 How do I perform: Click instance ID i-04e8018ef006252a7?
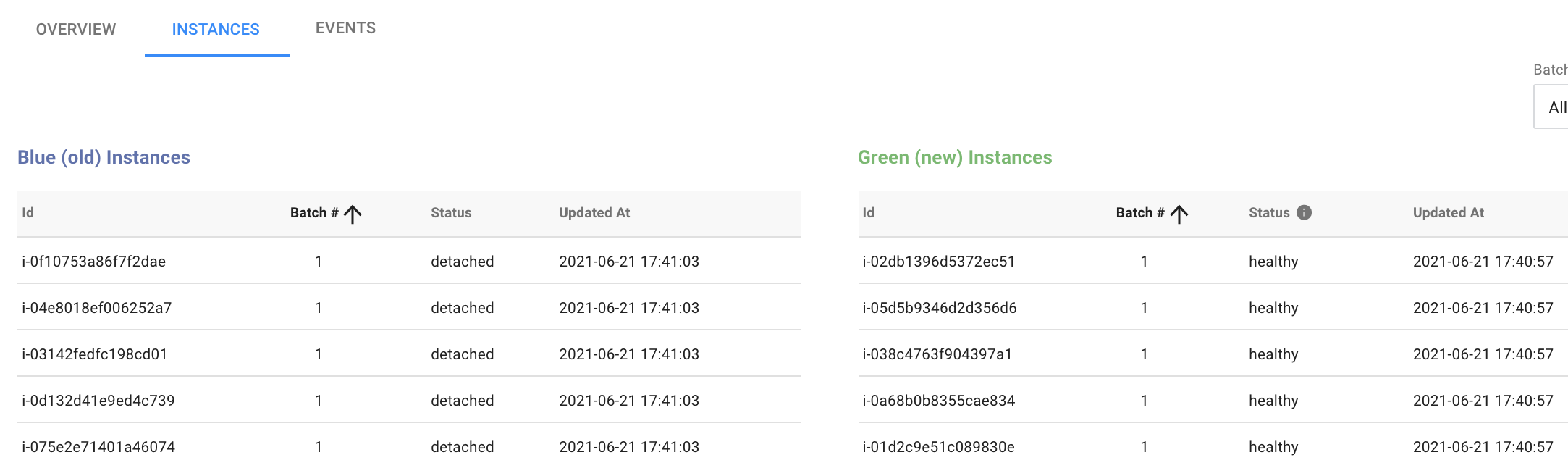tap(97, 308)
